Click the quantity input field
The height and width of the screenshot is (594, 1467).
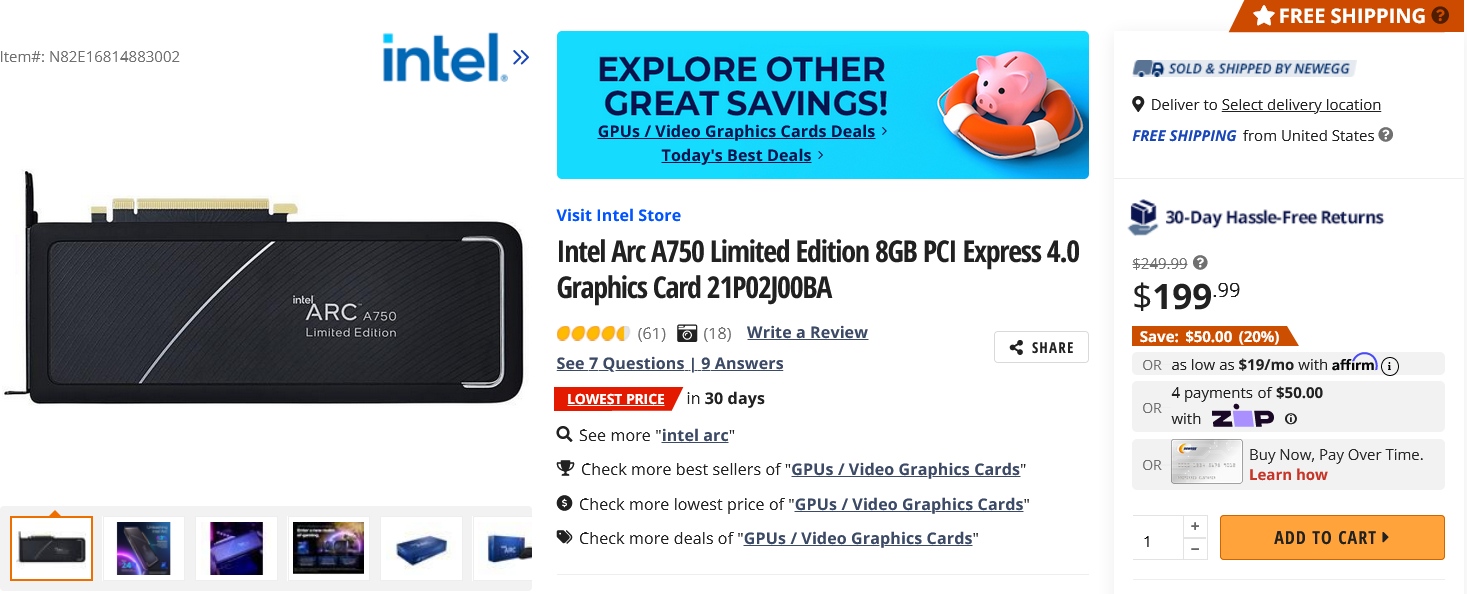point(1157,540)
